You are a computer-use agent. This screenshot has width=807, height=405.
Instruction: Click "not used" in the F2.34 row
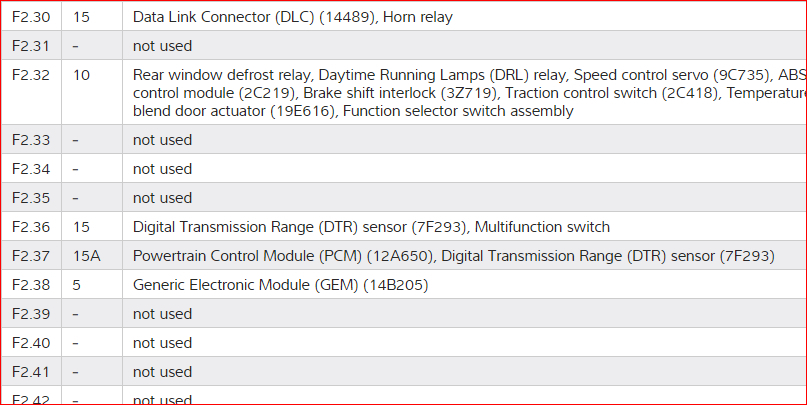coord(162,169)
